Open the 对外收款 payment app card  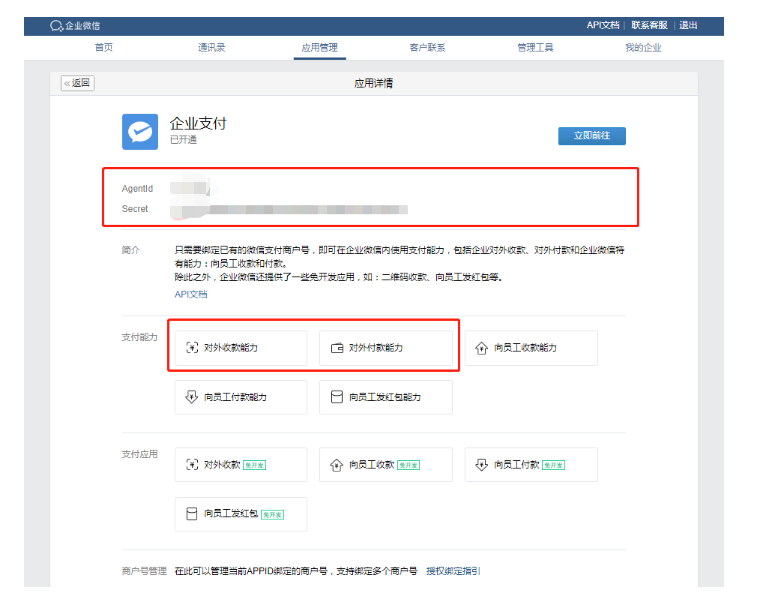click(241, 465)
